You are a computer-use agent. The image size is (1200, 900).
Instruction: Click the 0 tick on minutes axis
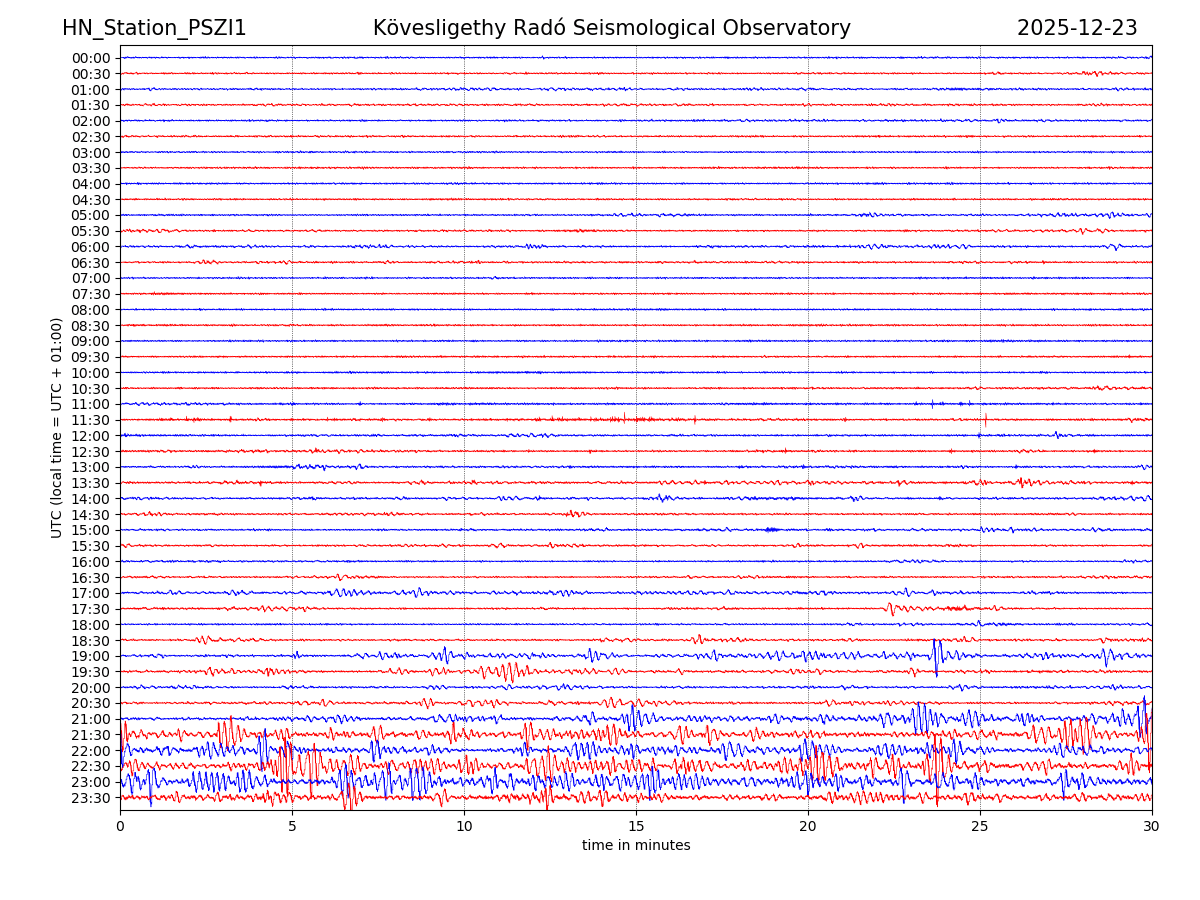coord(120,827)
